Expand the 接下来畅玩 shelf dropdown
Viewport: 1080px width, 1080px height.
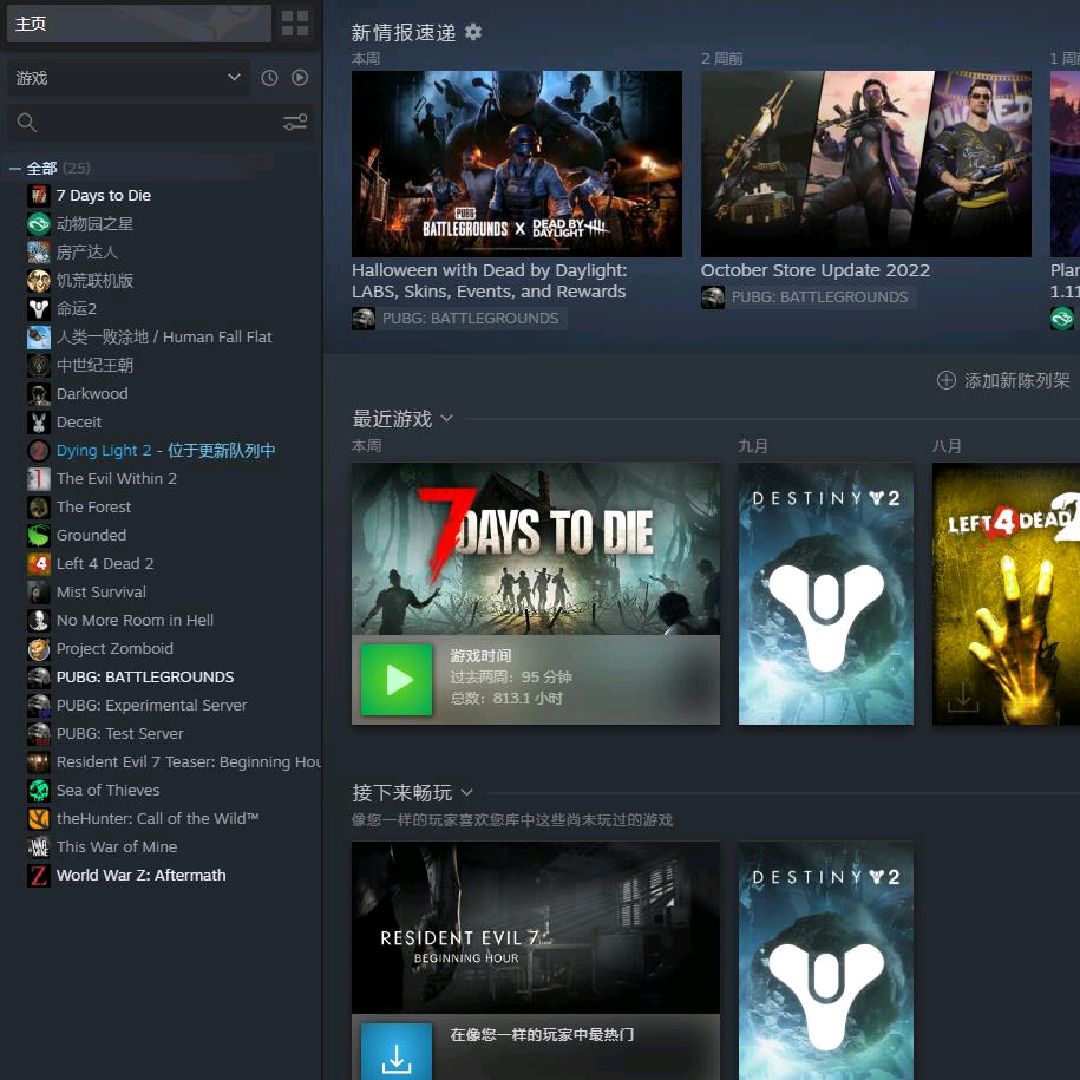466,793
